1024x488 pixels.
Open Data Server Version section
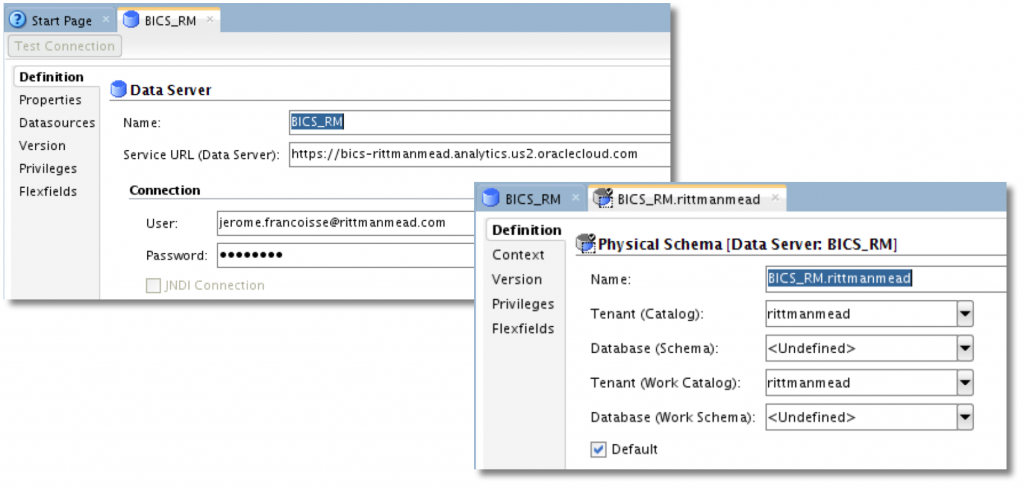[x=42, y=146]
